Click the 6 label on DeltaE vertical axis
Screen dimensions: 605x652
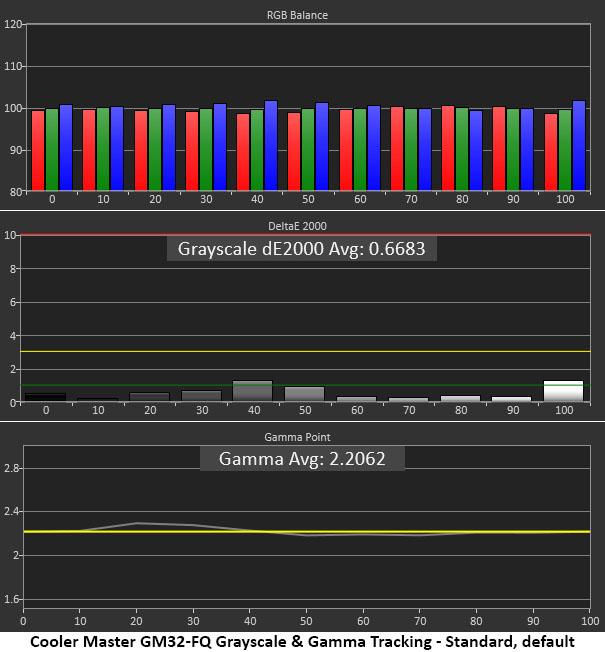coord(13,302)
